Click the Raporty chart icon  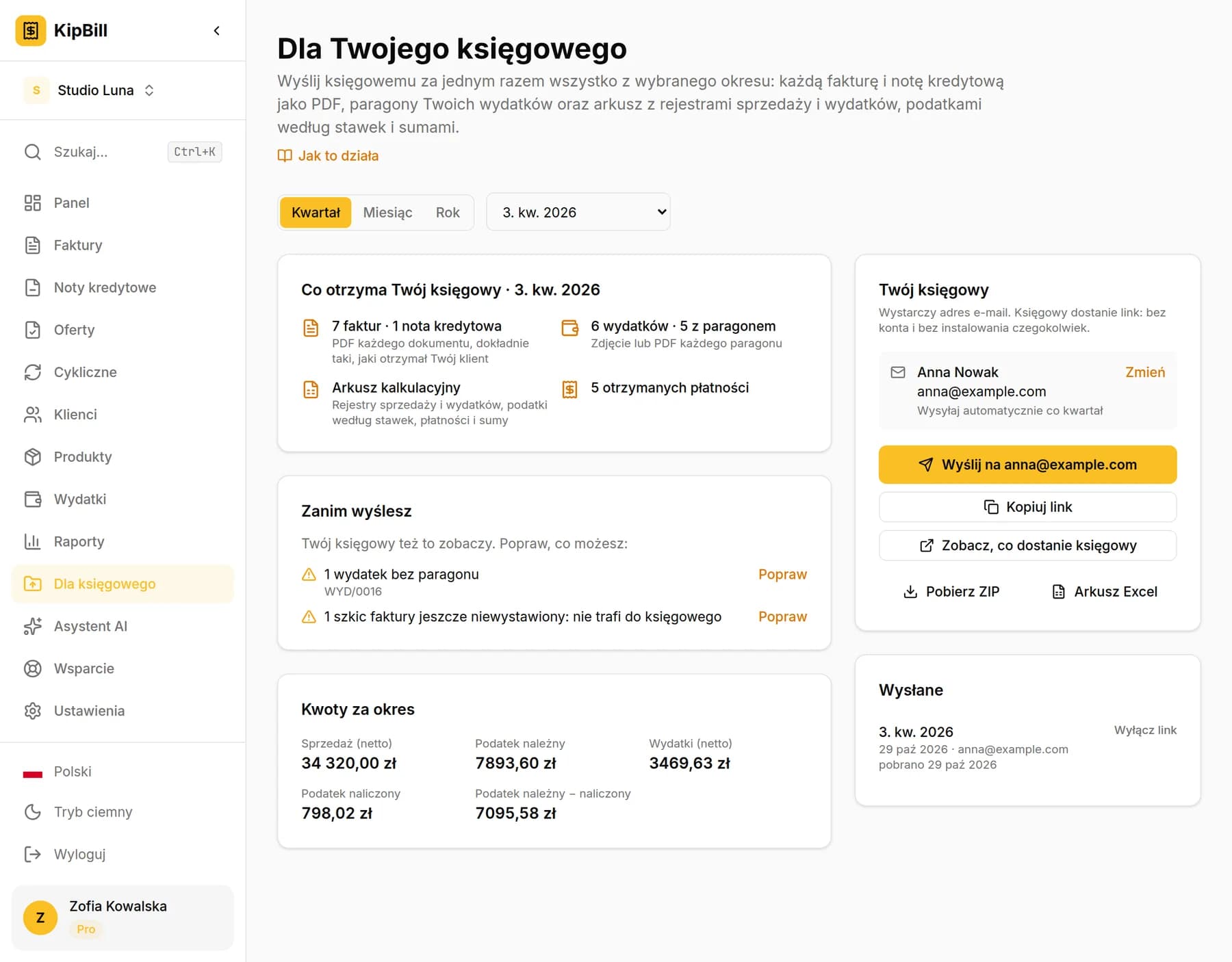tap(33, 542)
